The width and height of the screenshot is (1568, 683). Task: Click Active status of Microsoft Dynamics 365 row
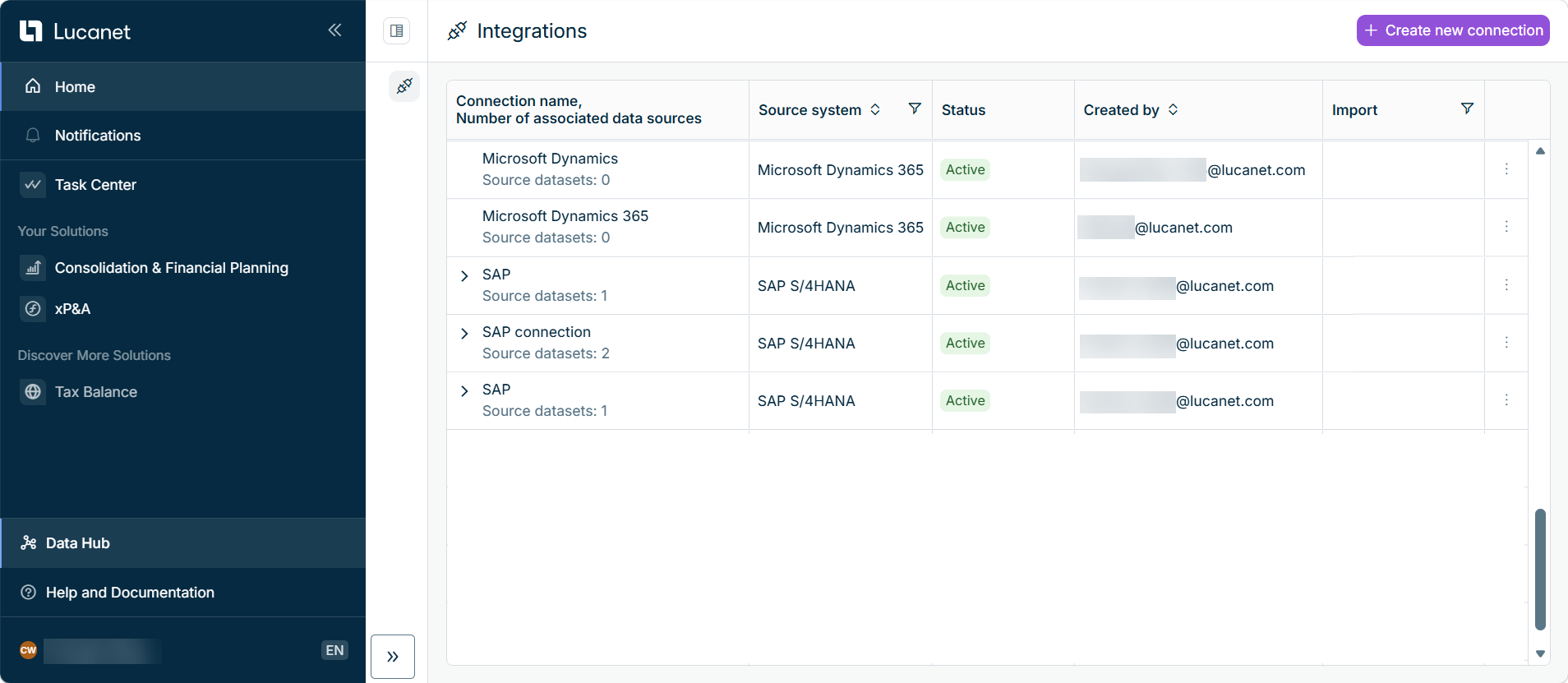[x=965, y=228]
